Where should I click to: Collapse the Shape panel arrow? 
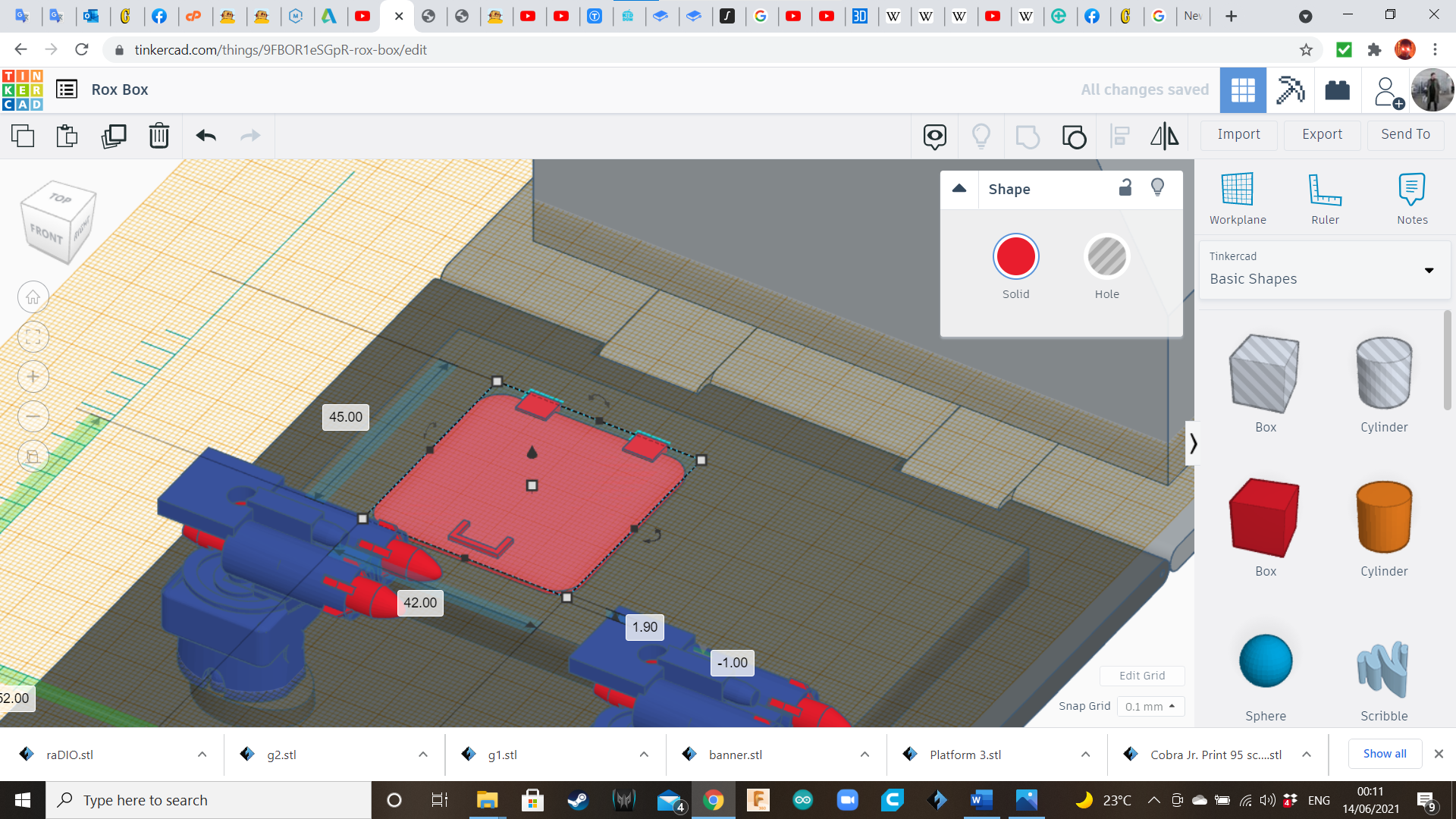[959, 188]
